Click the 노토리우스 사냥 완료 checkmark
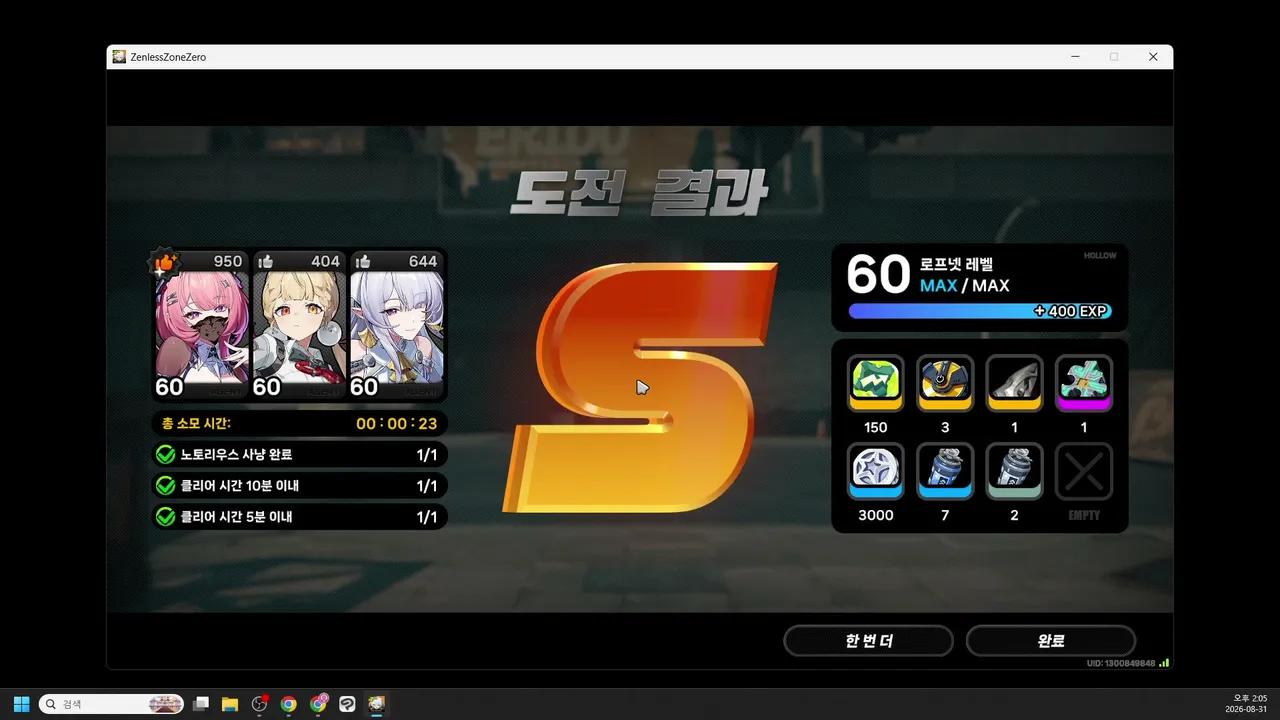 point(166,455)
